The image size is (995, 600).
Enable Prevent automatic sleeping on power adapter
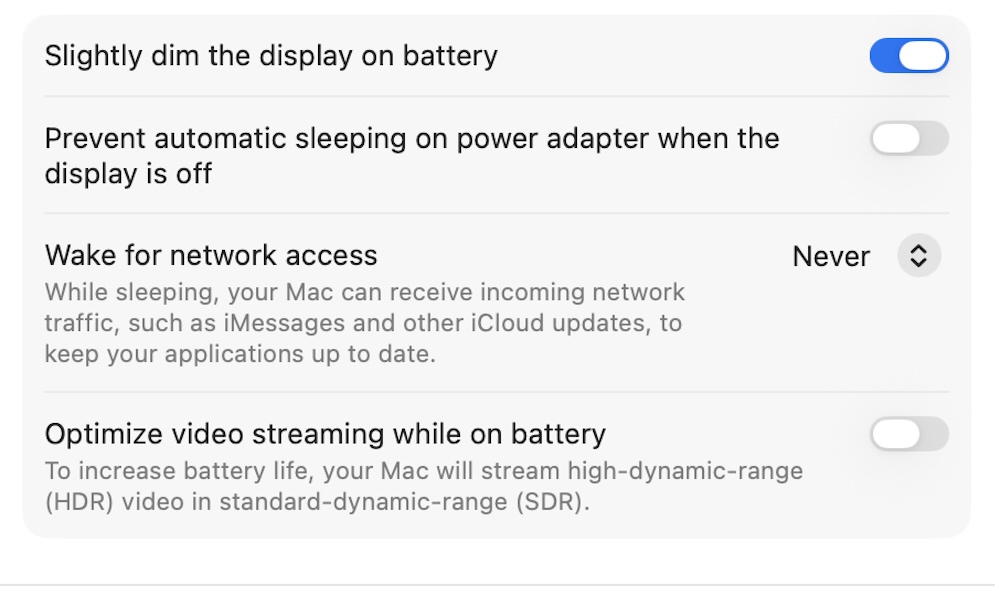[908, 139]
